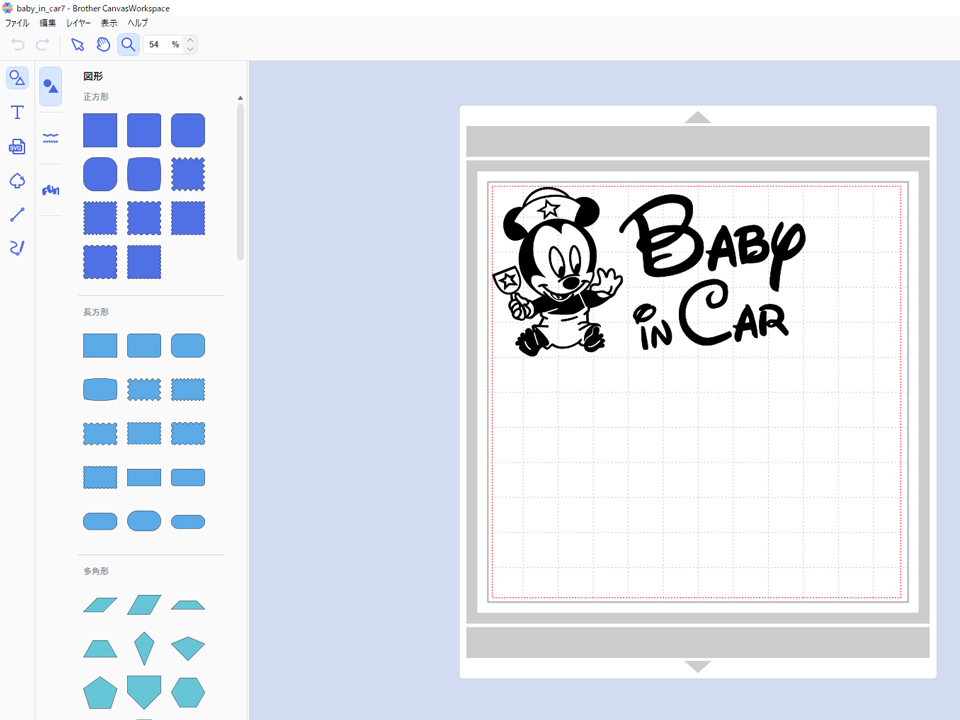This screenshot has height=720, width=960.
Task: Click the shapes panel scrollbar thumb
Action: pyautogui.click(x=240, y=182)
